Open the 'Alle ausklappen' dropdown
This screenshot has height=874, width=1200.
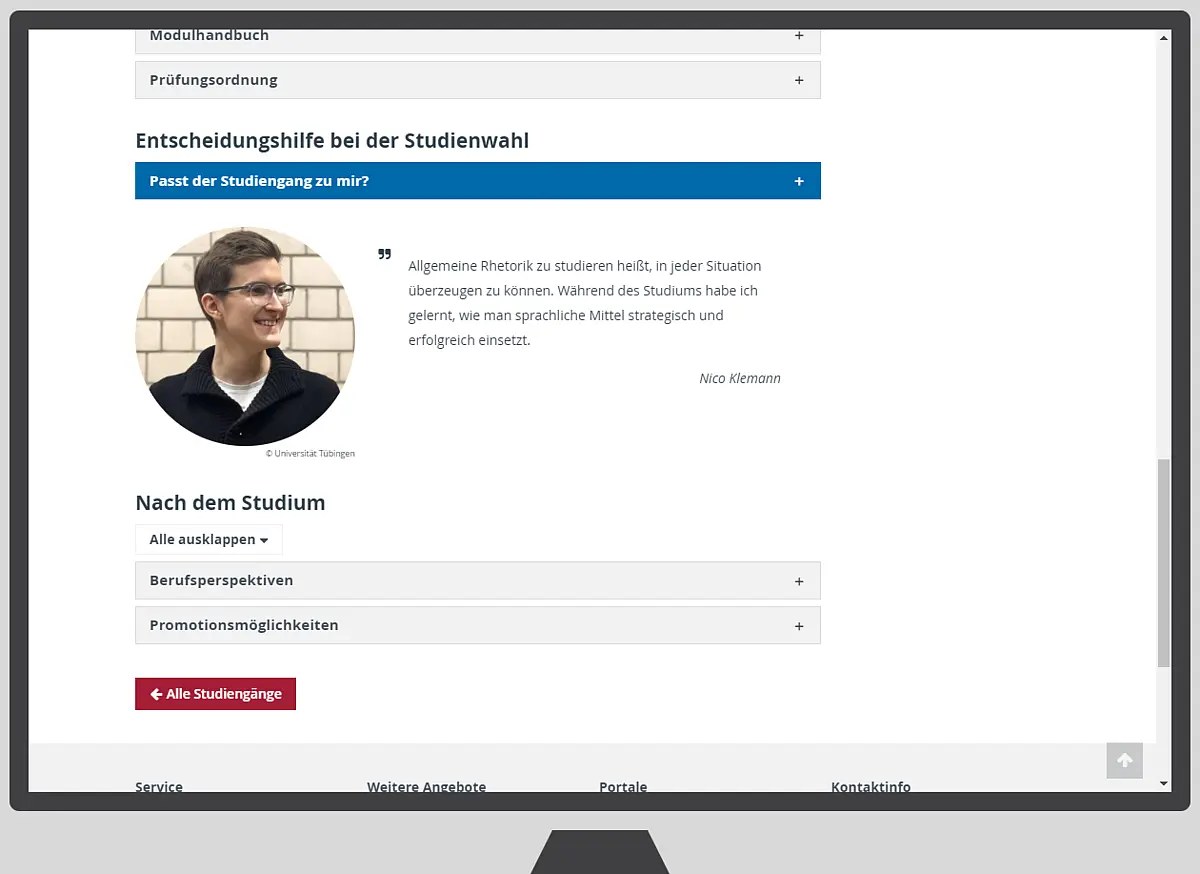coord(209,539)
